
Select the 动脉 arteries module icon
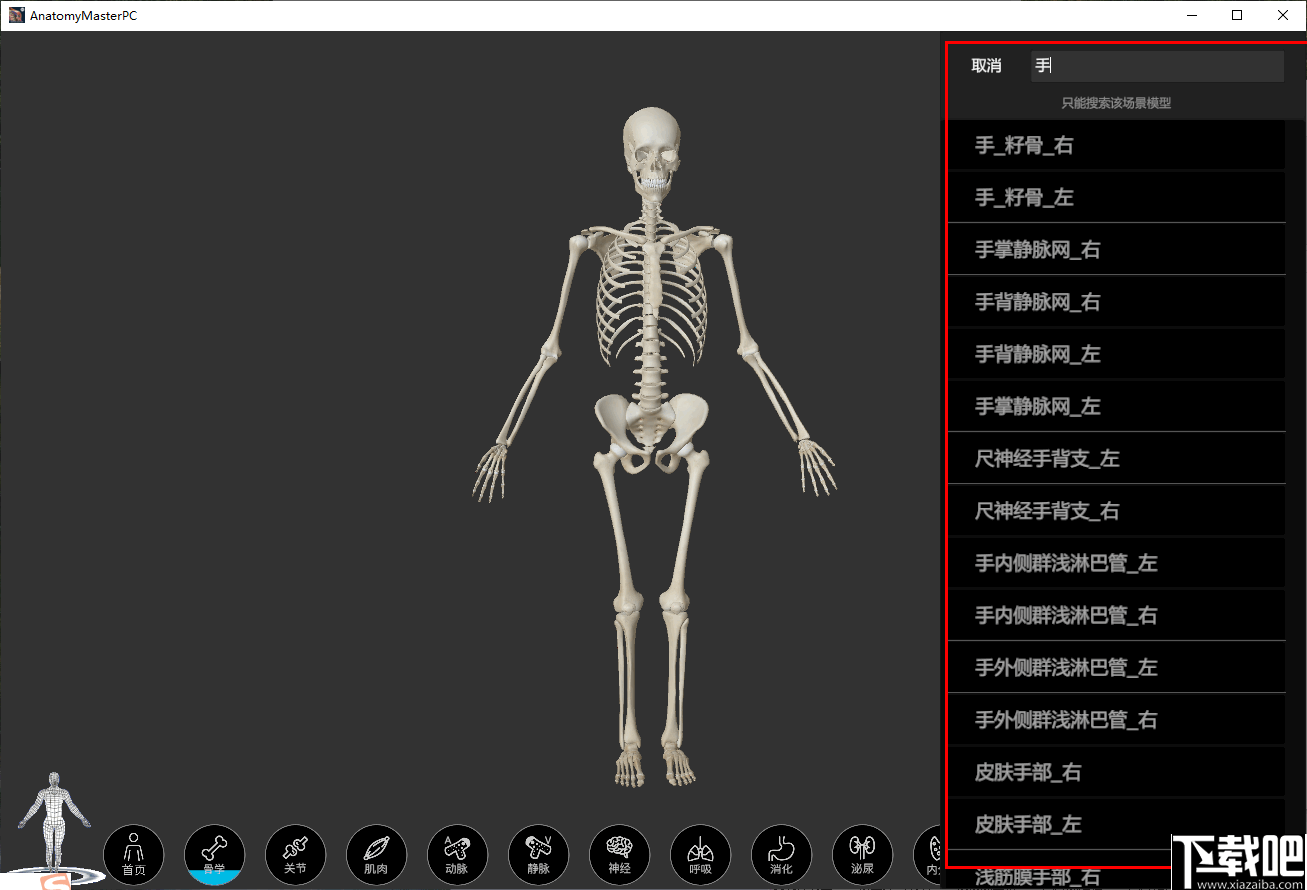pyautogui.click(x=457, y=854)
